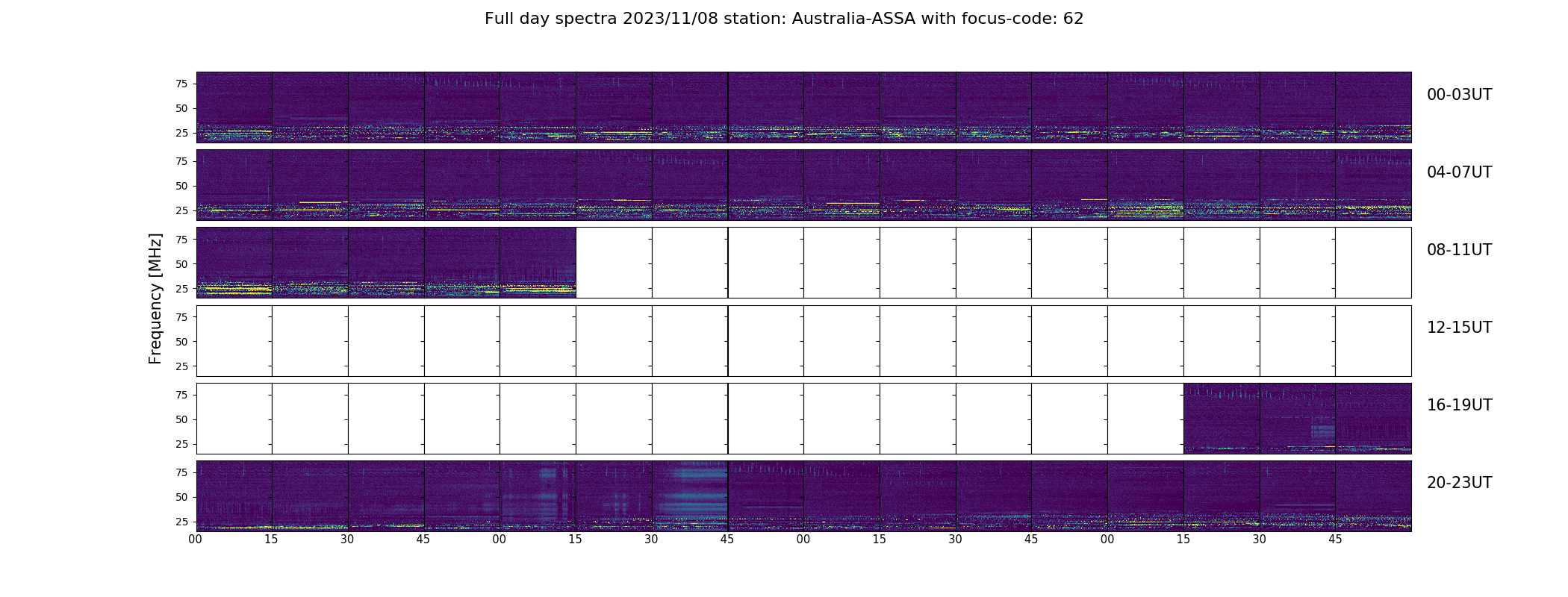This screenshot has height=597, width=1568.
Task: Select the 50 tick label in 04-07UT row
Action: [x=181, y=186]
